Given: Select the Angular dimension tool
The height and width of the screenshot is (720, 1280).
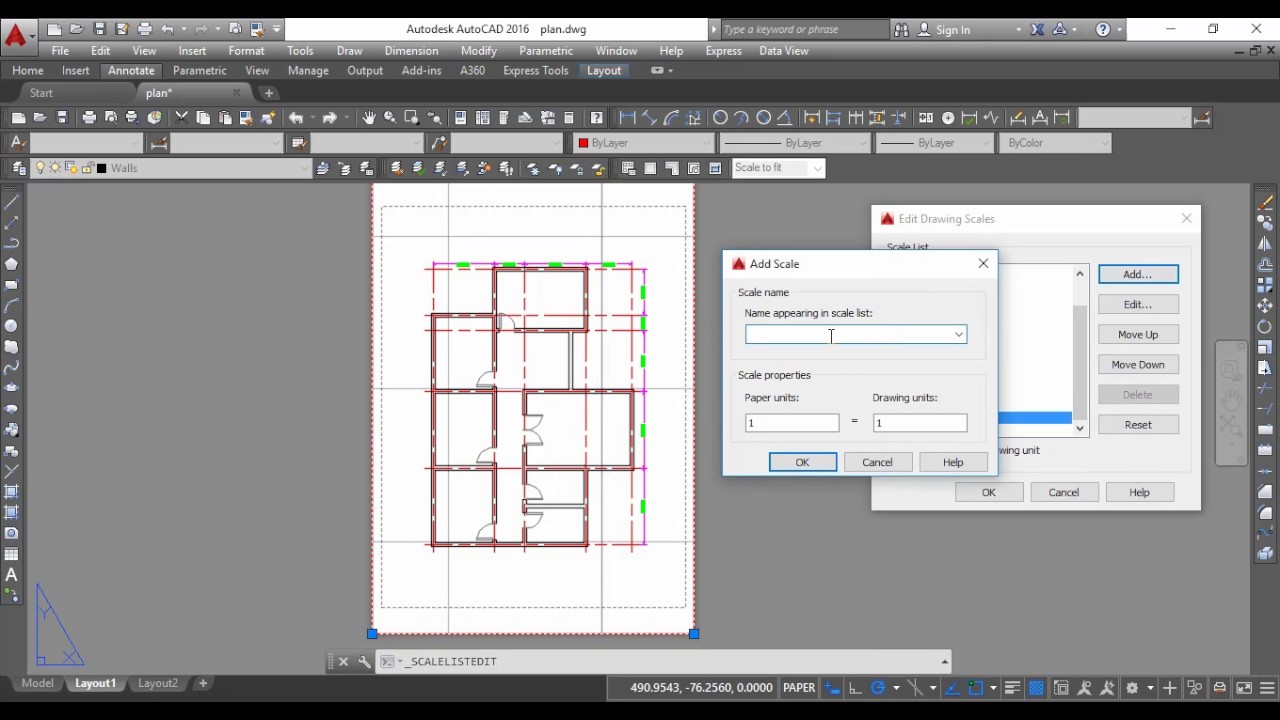Looking at the screenshot, I should click(785, 117).
